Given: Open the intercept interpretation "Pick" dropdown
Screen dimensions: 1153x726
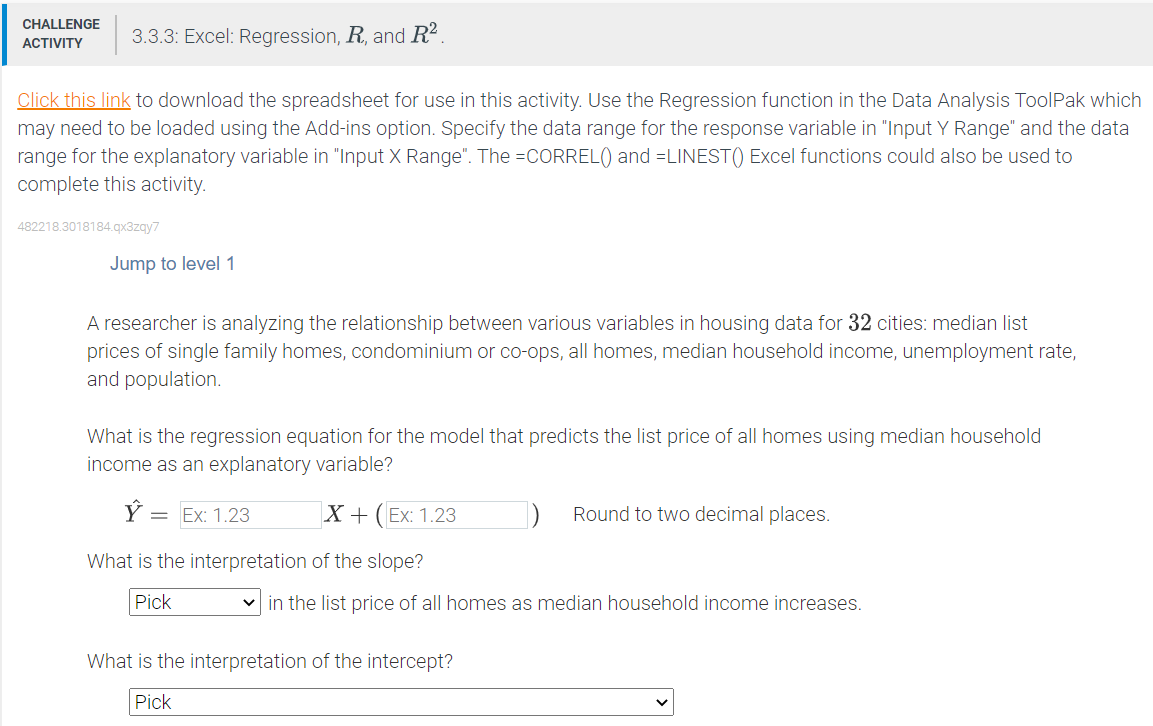Looking at the screenshot, I should (x=400, y=702).
